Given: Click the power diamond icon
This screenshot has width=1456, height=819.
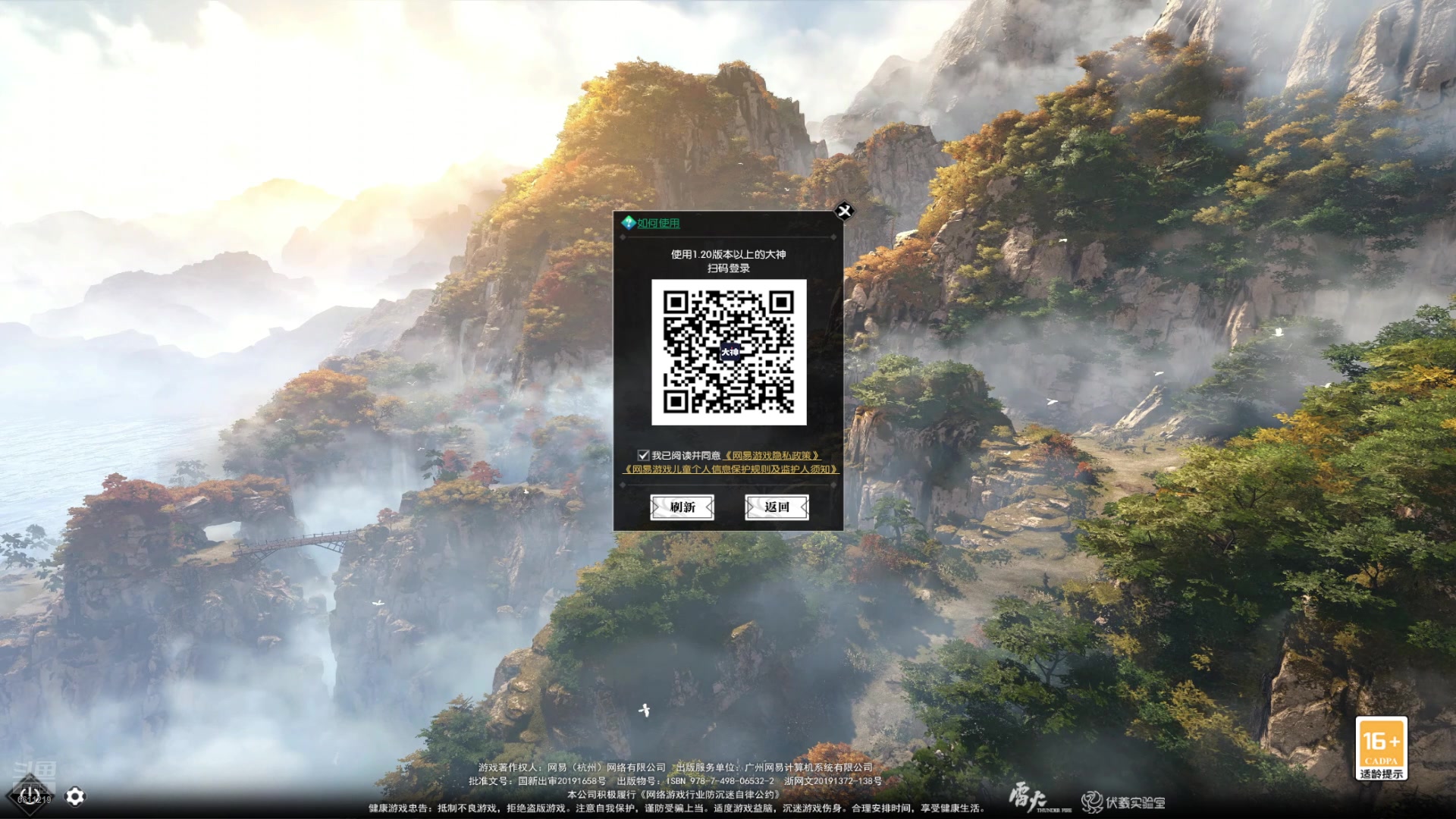Looking at the screenshot, I should [x=30, y=795].
